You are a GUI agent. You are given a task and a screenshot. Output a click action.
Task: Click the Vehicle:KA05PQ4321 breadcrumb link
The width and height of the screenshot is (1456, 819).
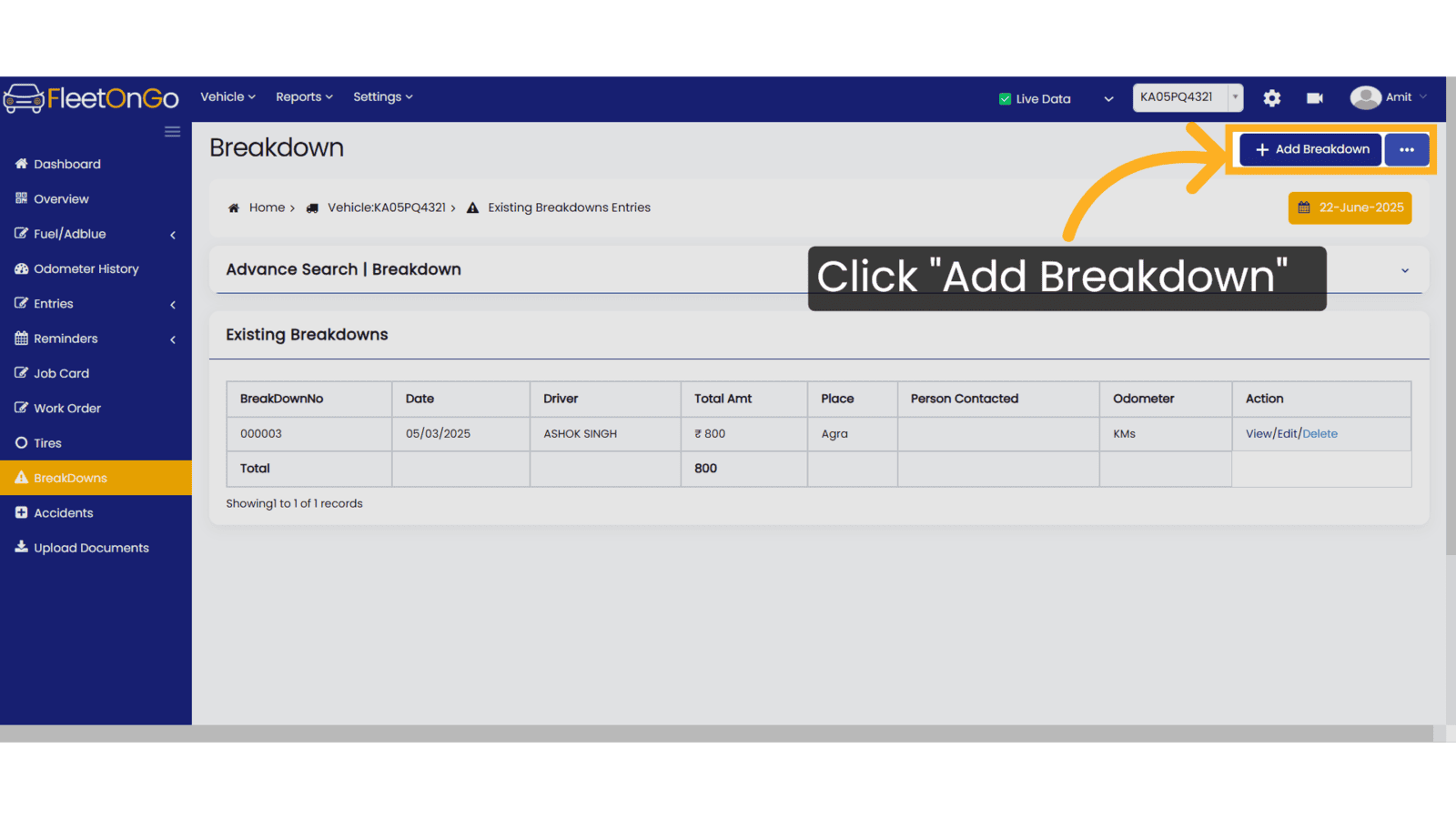[x=387, y=207]
